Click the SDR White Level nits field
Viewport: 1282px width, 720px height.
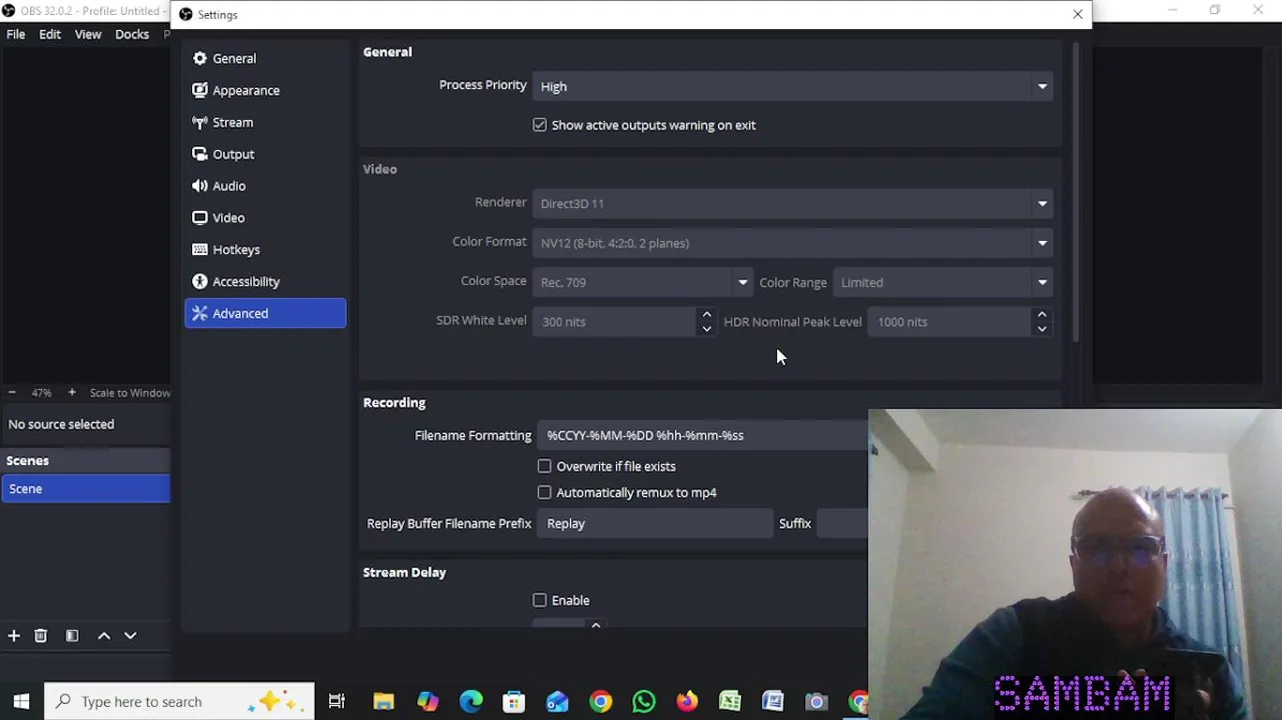tap(616, 322)
